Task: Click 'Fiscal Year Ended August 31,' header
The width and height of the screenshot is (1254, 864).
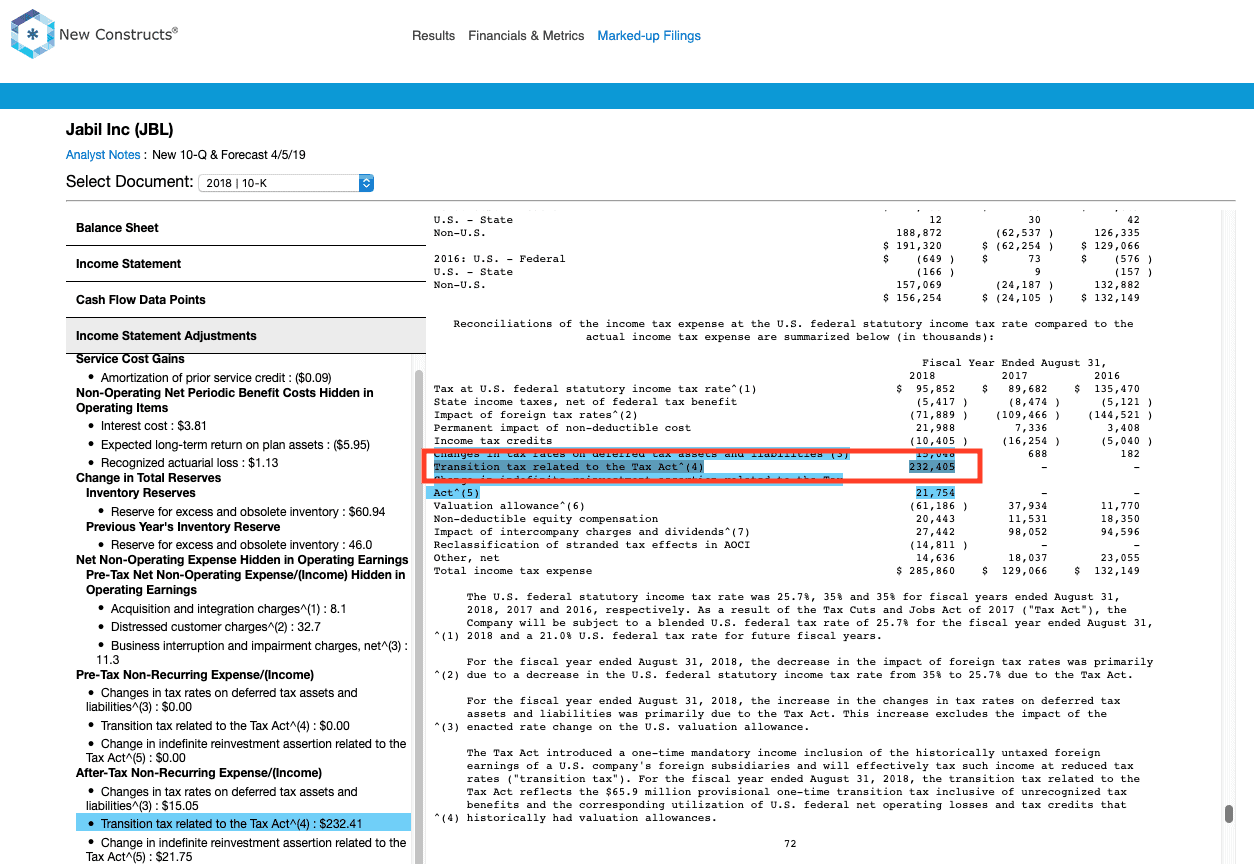Action: tap(1014, 363)
